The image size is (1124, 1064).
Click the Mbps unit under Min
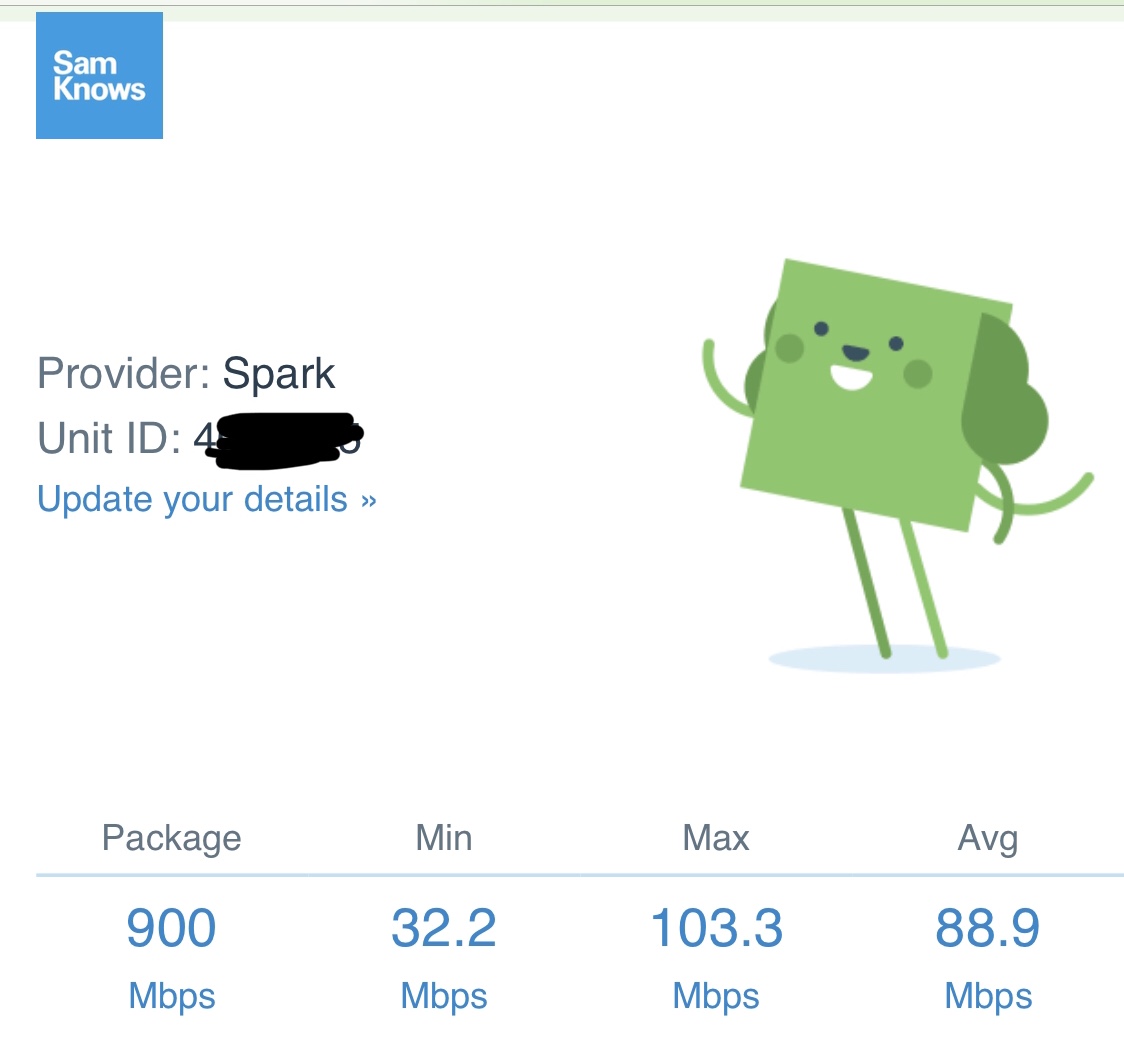click(x=444, y=996)
